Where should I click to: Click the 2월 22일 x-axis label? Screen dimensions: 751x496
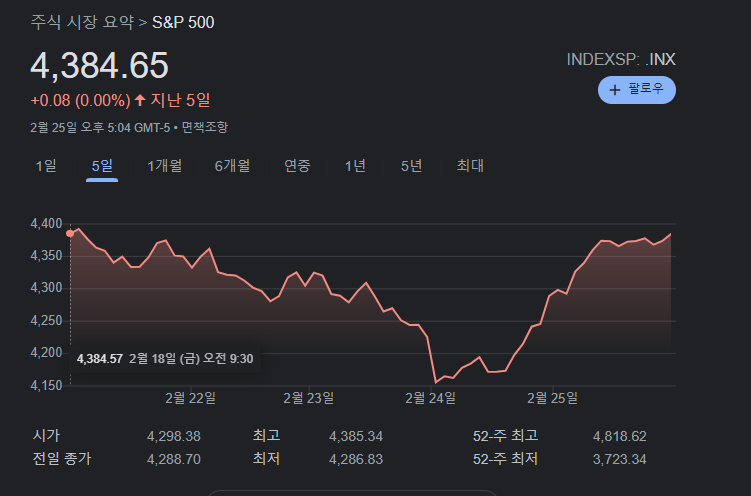(x=190, y=398)
